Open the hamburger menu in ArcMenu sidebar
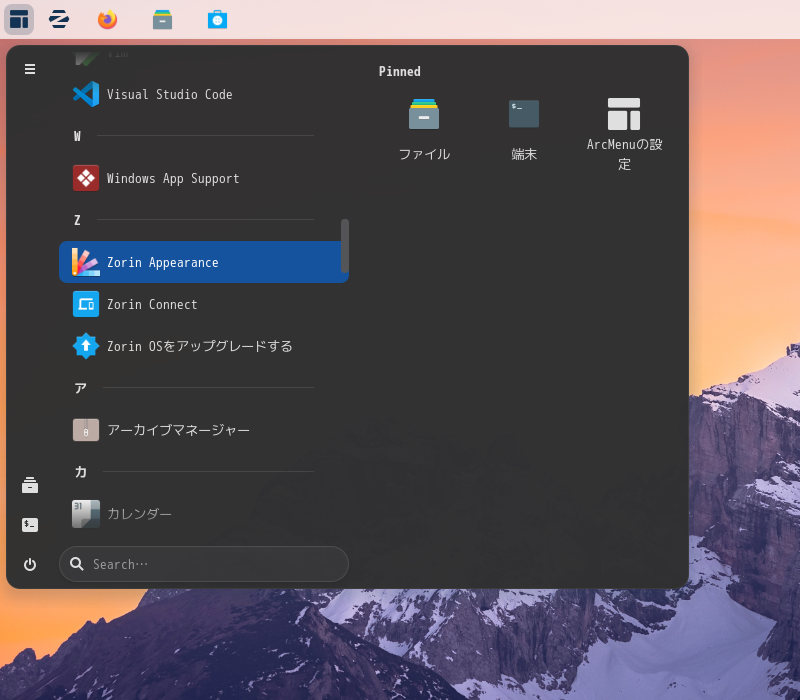This screenshot has height=700, width=800. pyautogui.click(x=30, y=69)
